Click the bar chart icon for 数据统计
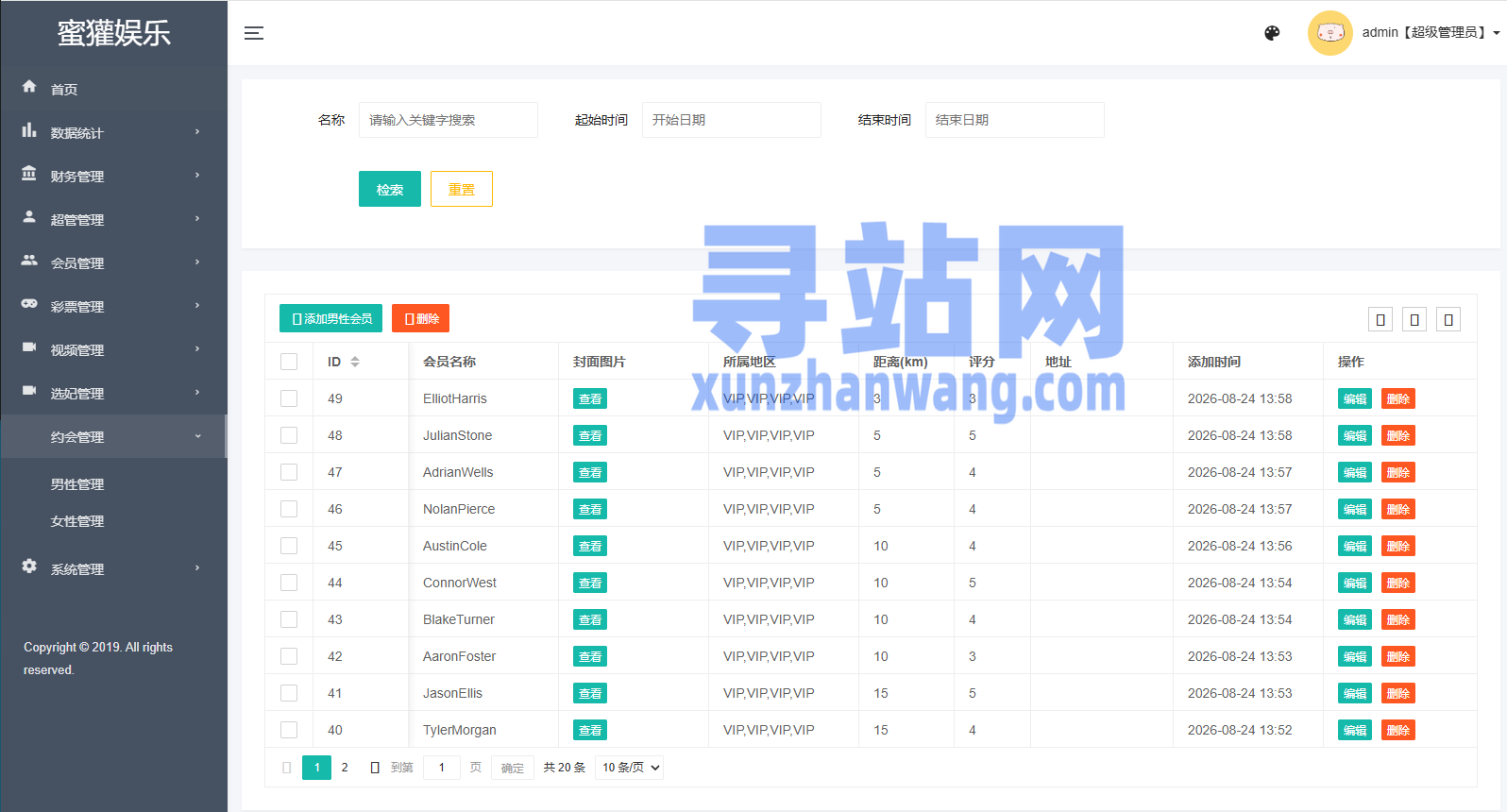Image resolution: width=1507 pixels, height=812 pixels. click(x=29, y=130)
